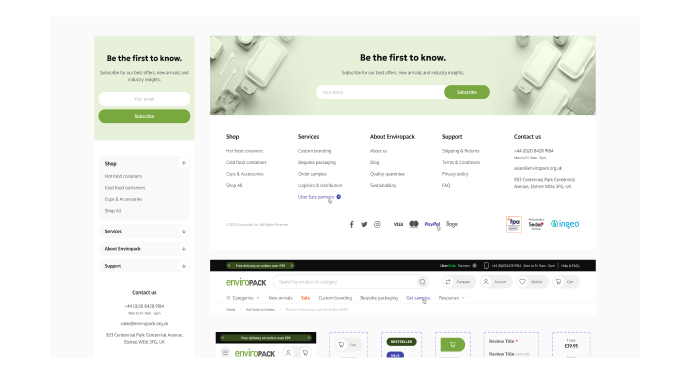Go to previous message in desktop free delivery banner
This screenshot has height=373, width=690.
coord(229,266)
